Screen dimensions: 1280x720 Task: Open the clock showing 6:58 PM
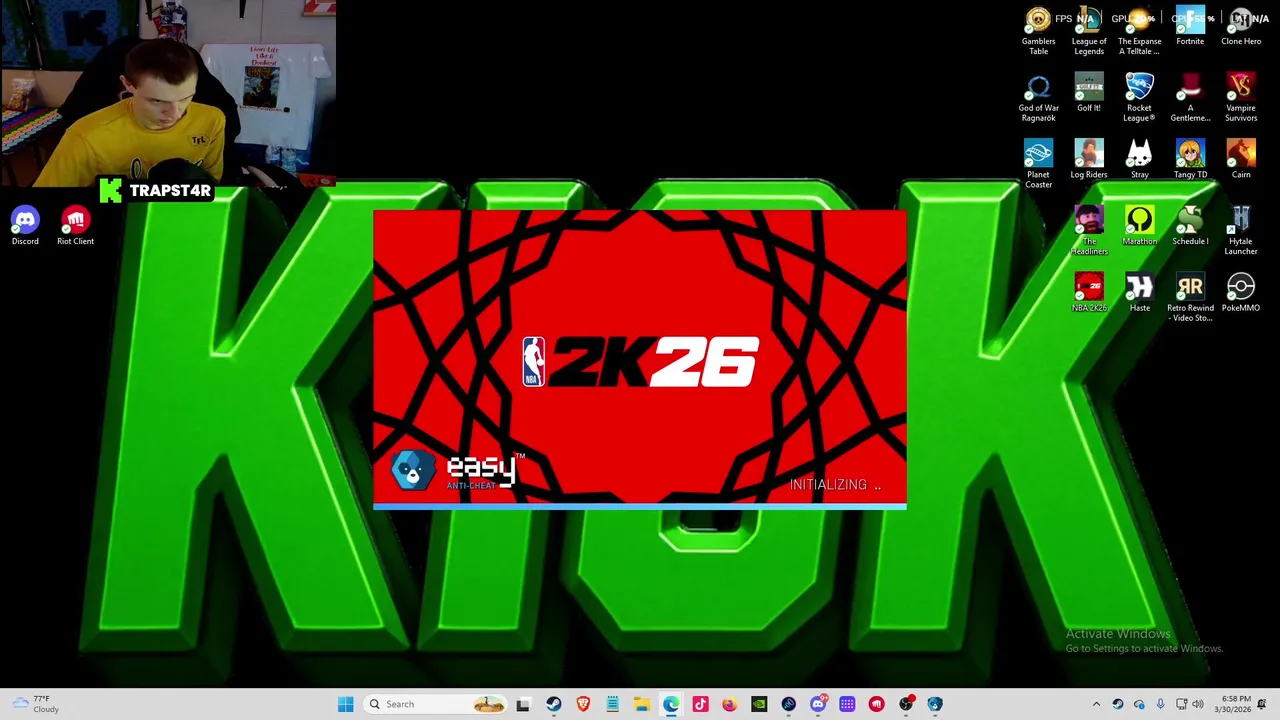point(1231,704)
